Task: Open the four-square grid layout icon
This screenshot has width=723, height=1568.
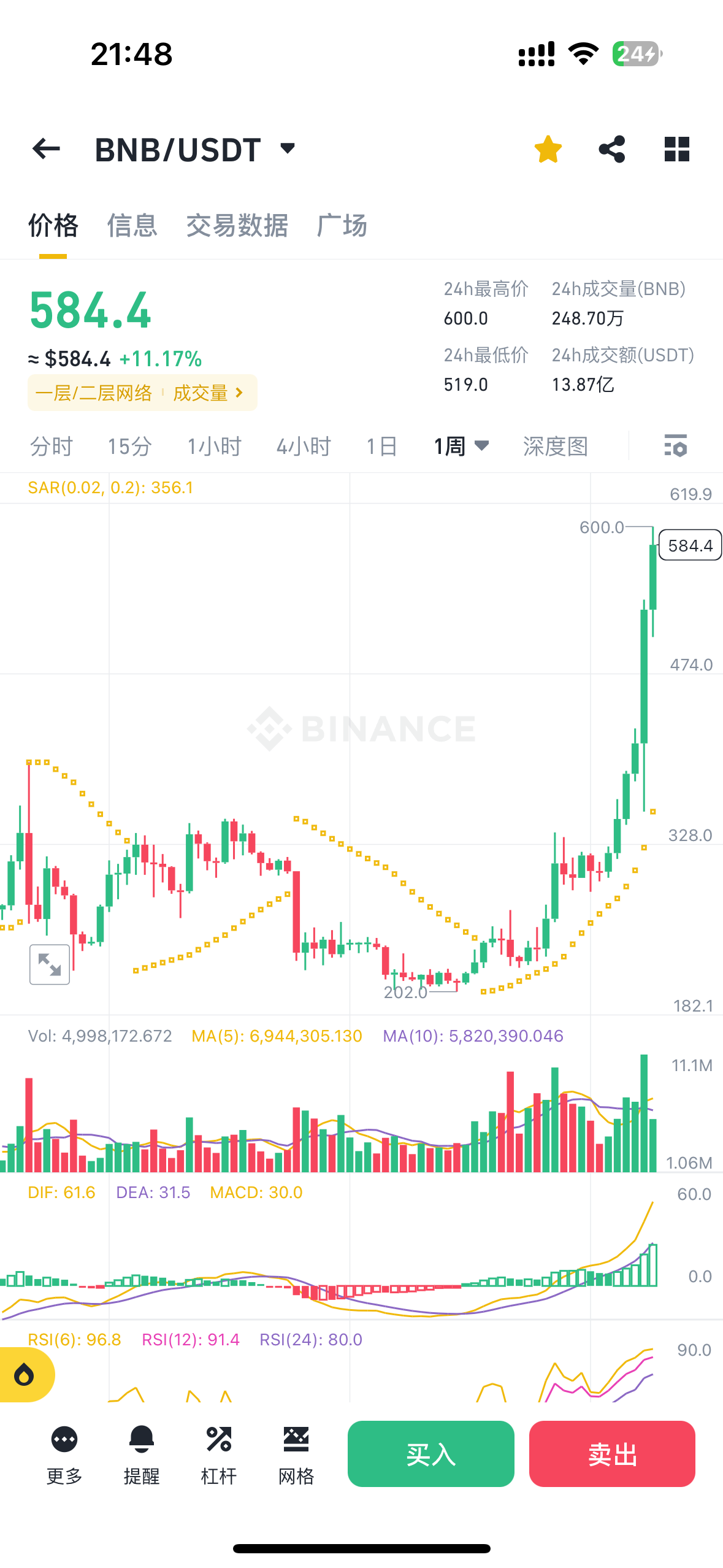Action: [x=677, y=149]
